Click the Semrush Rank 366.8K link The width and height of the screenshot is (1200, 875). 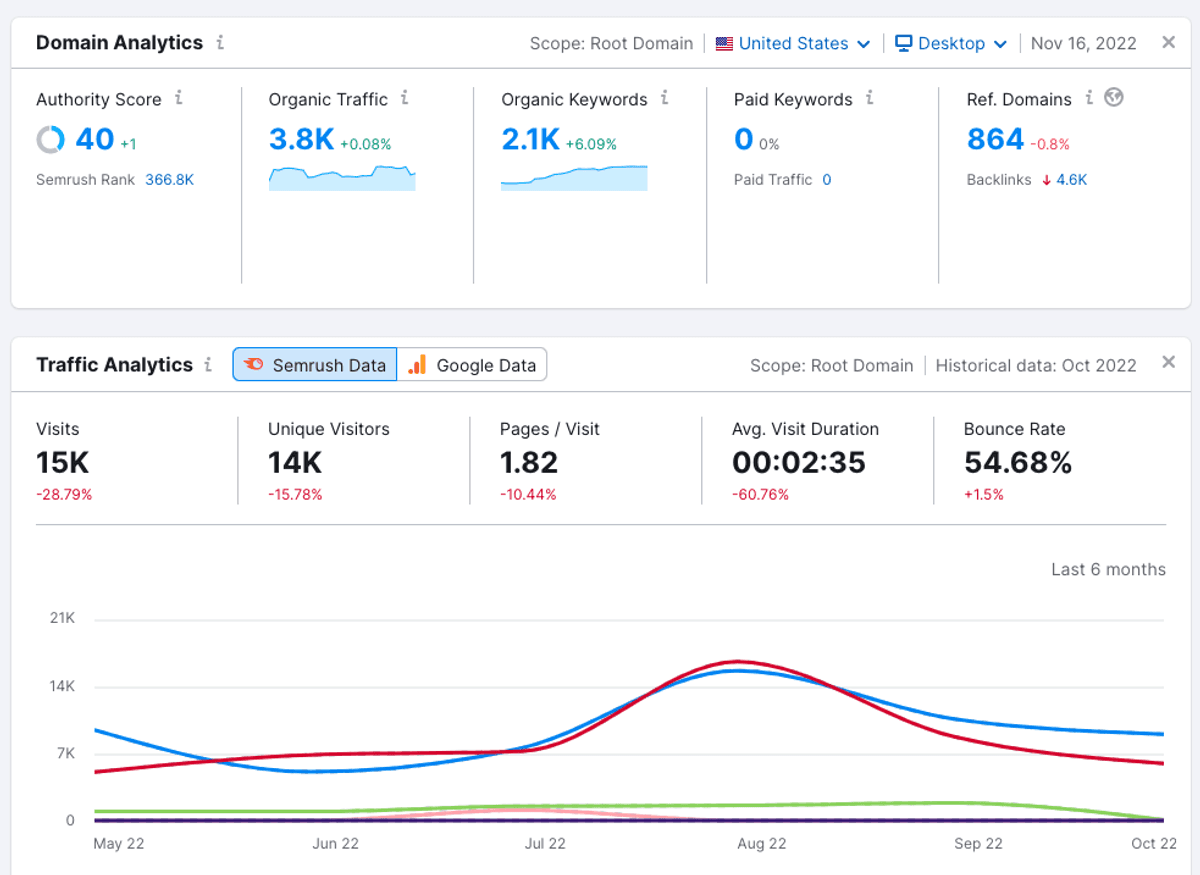click(x=169, y=180)
